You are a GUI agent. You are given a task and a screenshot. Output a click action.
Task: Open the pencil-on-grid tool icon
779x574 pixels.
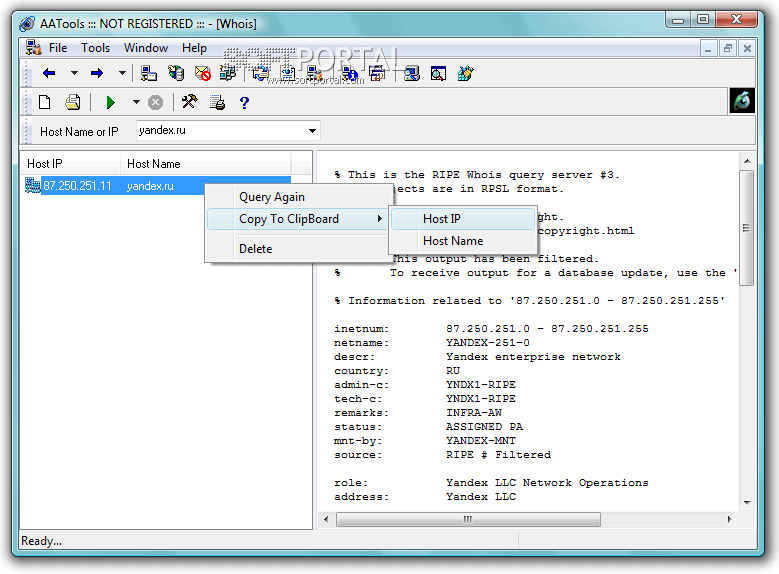466,74
